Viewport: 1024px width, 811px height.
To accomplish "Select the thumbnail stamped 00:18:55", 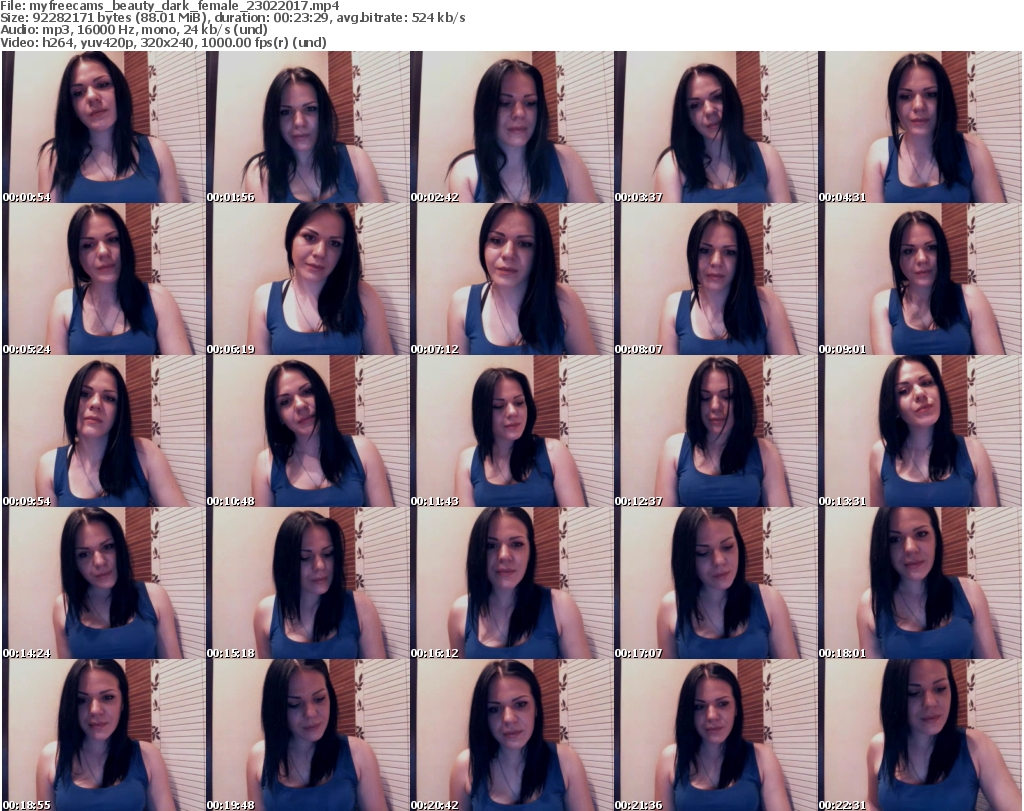I will tap(104, 735).
